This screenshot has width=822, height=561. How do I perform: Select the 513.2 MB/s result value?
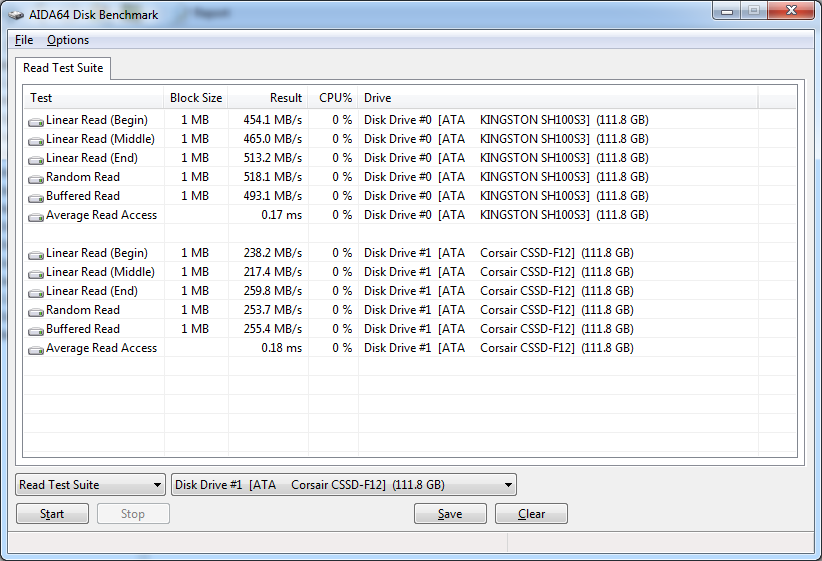(x=273, y=158)
